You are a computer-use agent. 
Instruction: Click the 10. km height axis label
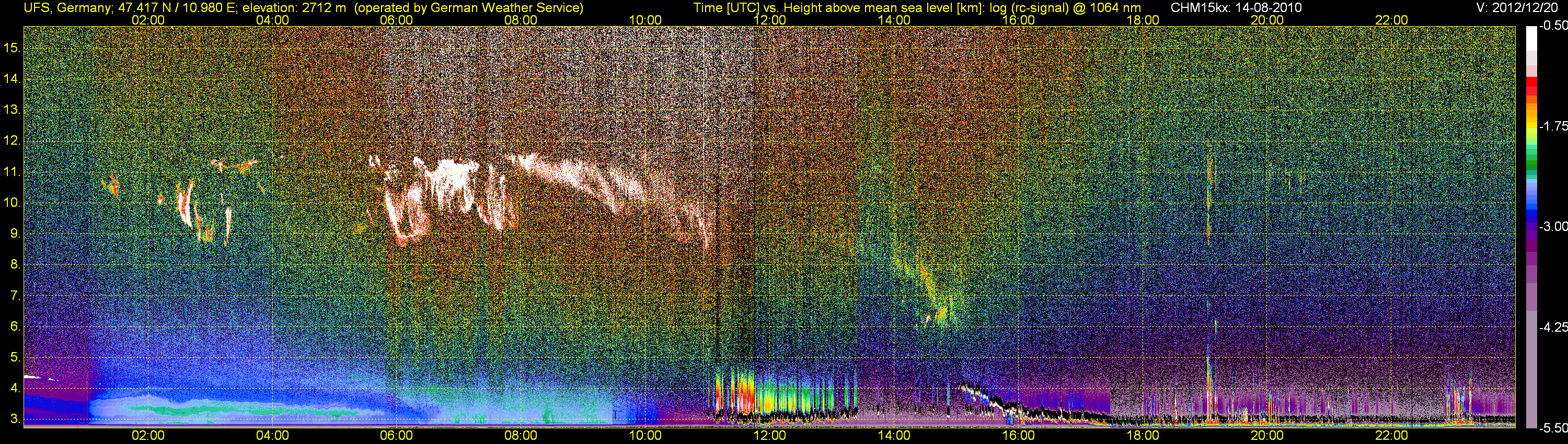click(12, 203)
